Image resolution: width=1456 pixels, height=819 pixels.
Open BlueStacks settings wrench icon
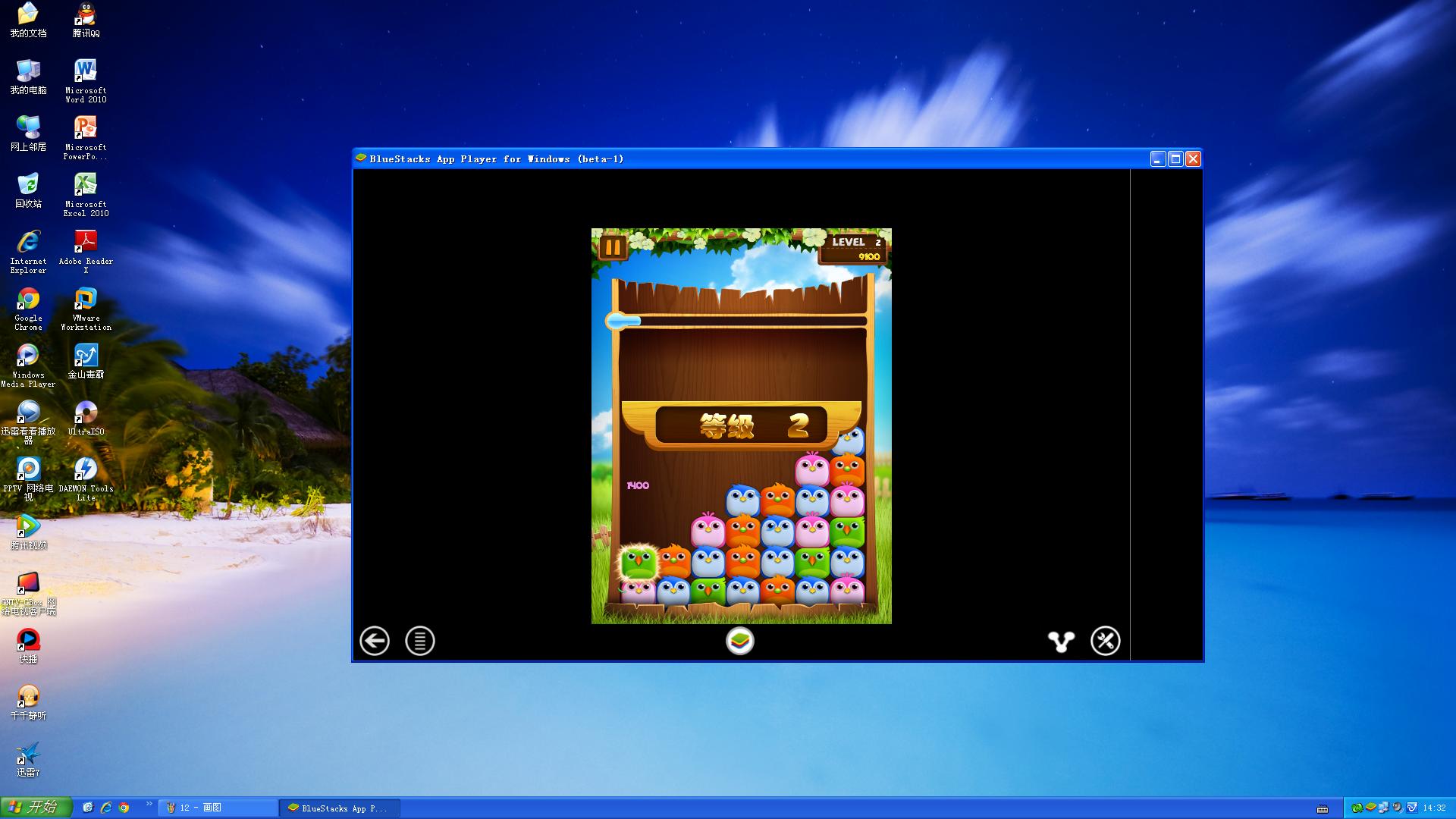pos(1106,641)
